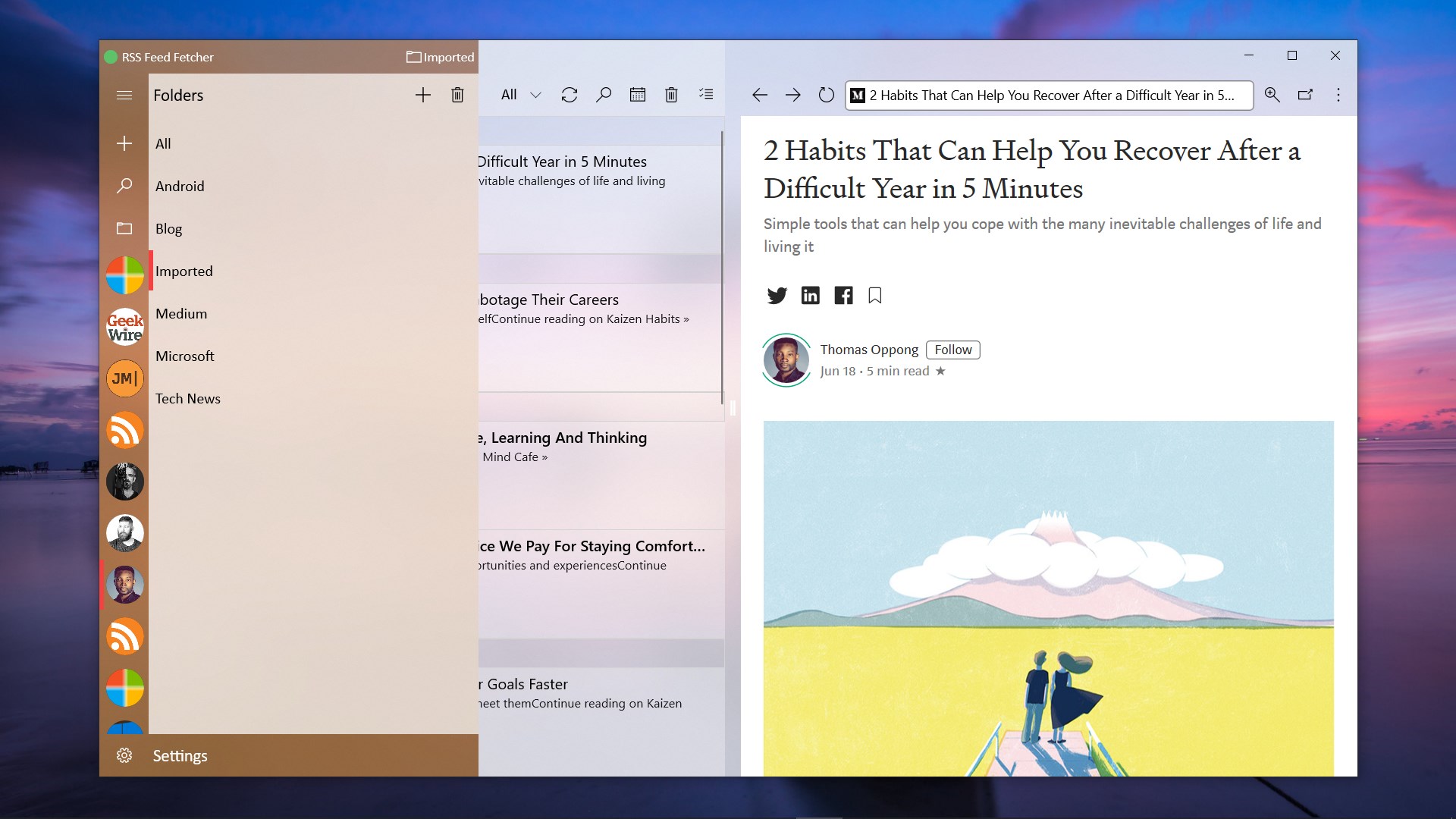Click the article URL address field
Screen dimensions: 1456x819
click(1050, 96)
